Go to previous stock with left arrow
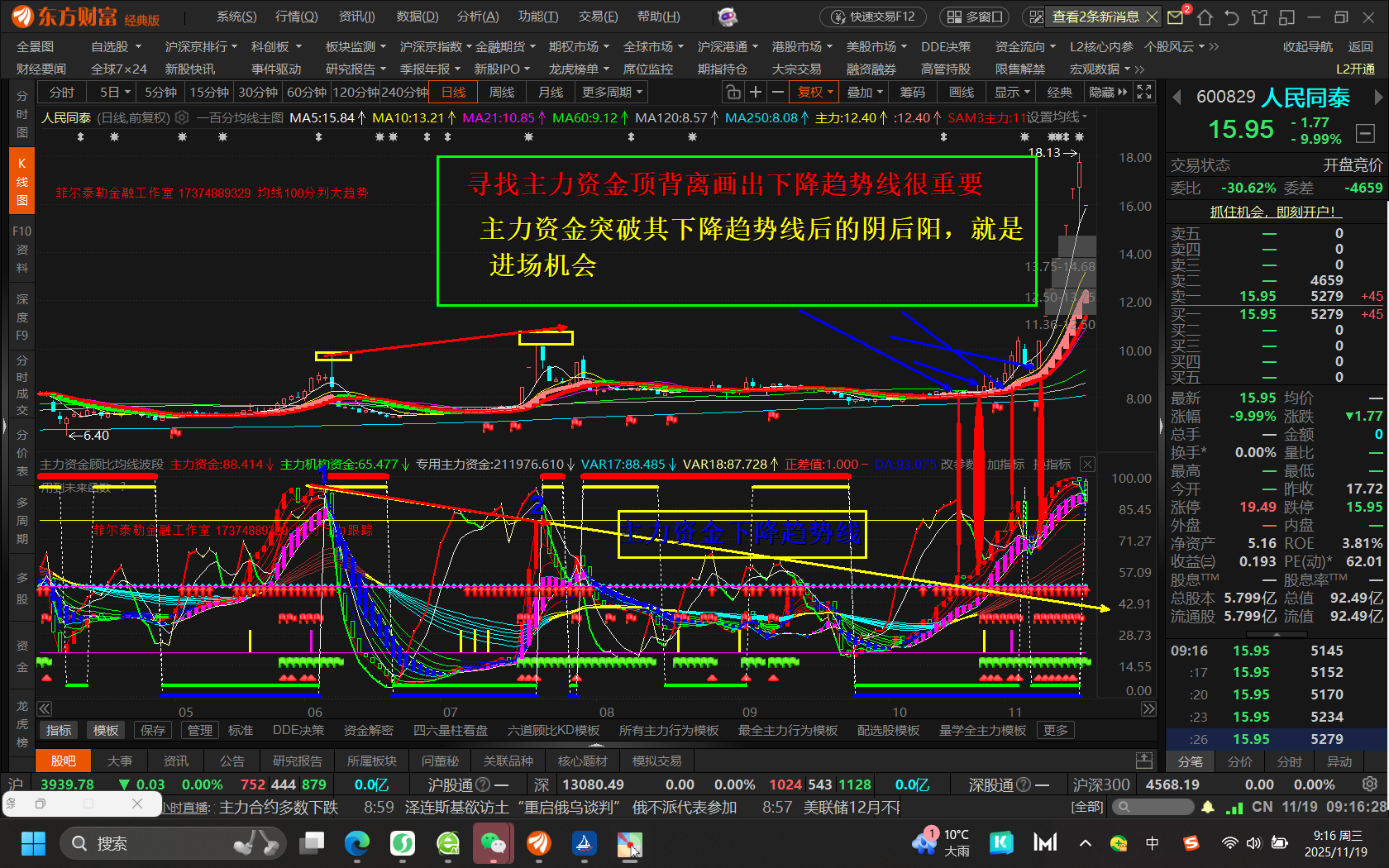Screen dimensions: 1389x868 (x=1177, y=98)
